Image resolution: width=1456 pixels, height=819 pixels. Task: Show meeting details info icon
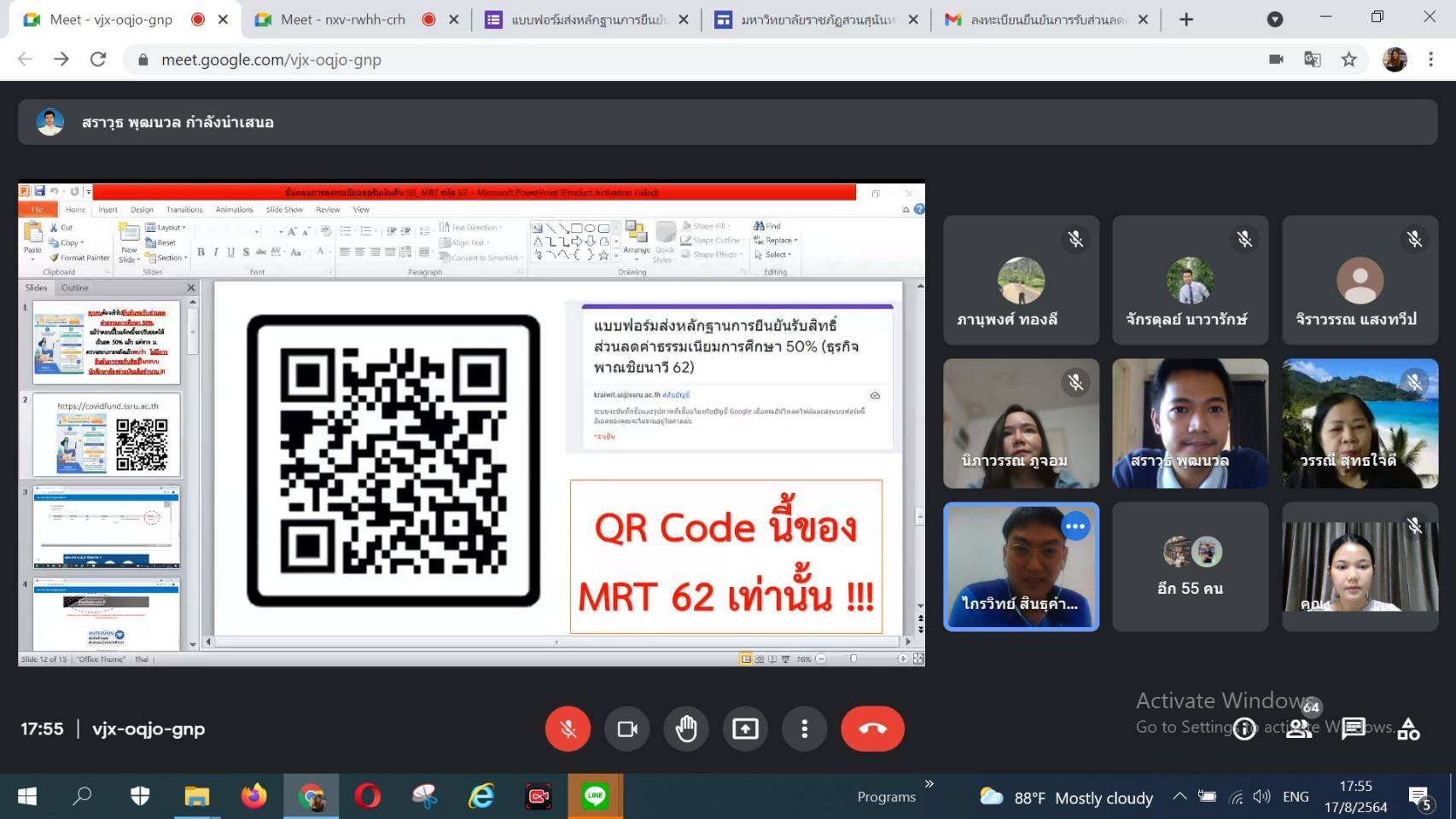[x=1244, y=729]
